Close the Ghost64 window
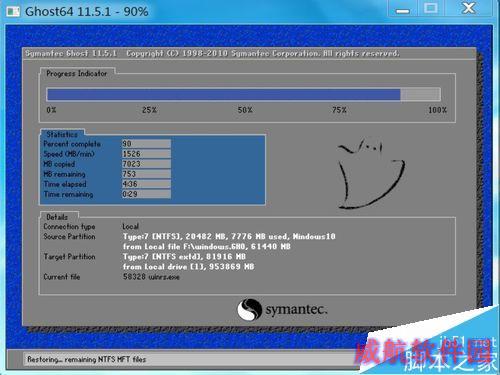This screenshot has height=375, width=500. coord(469,9)
